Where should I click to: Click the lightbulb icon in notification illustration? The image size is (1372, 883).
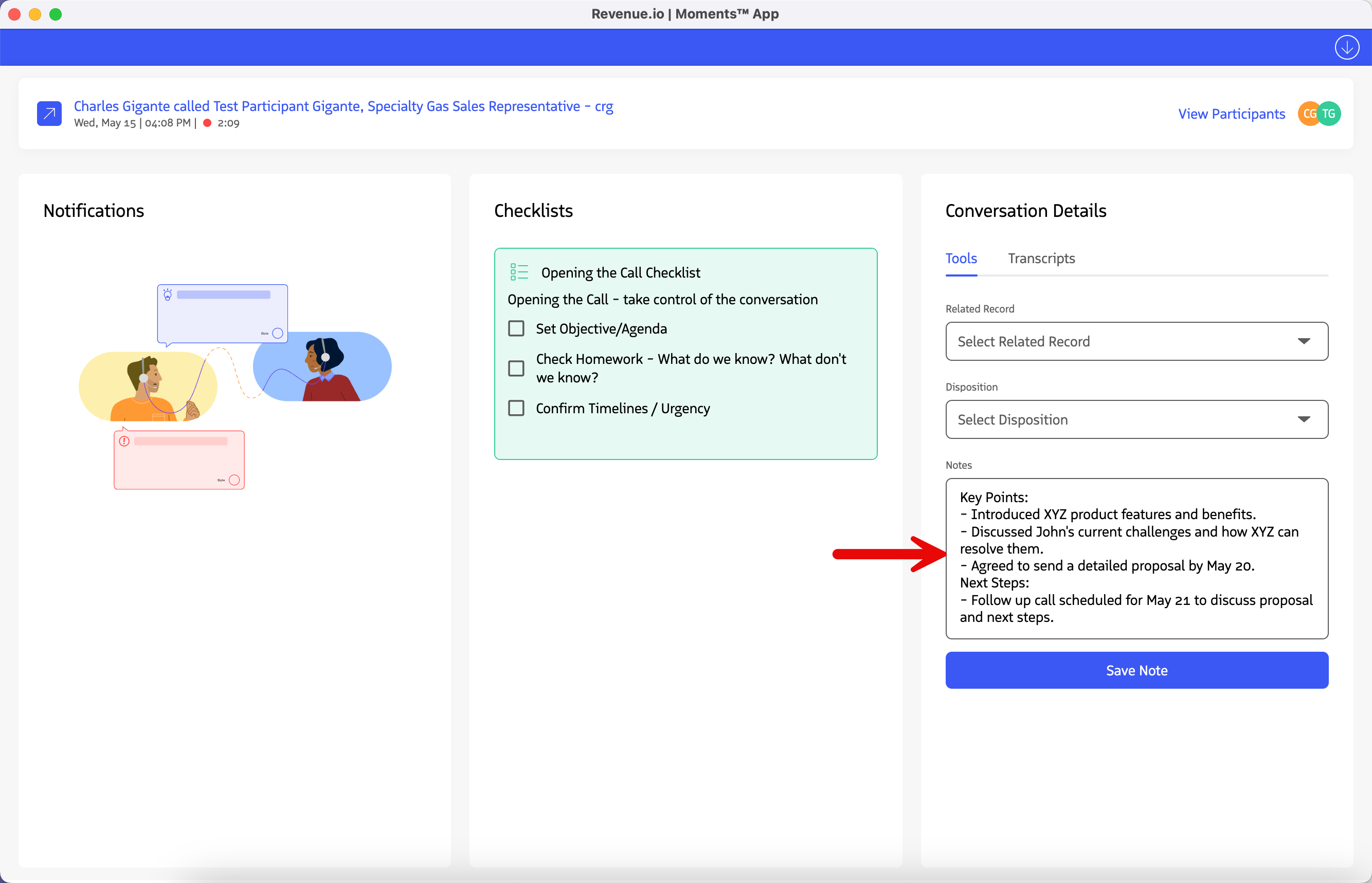pos(168,295)
